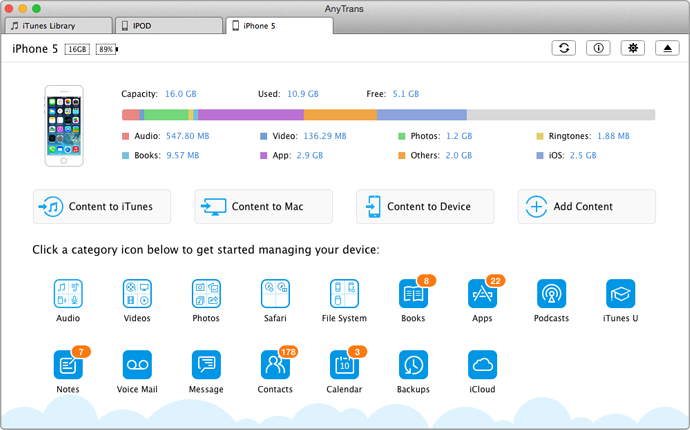Switch to the iTunes Library tab
Image resolution: width=690 pixels, height=430 pixels.
(x=58, y=26)
